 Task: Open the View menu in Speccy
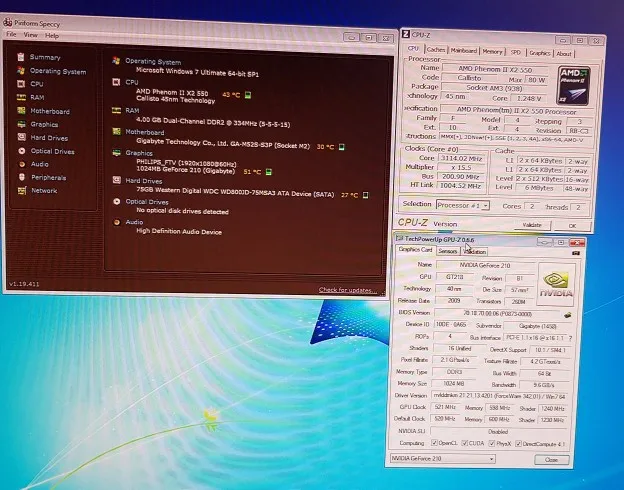point(30,35)
